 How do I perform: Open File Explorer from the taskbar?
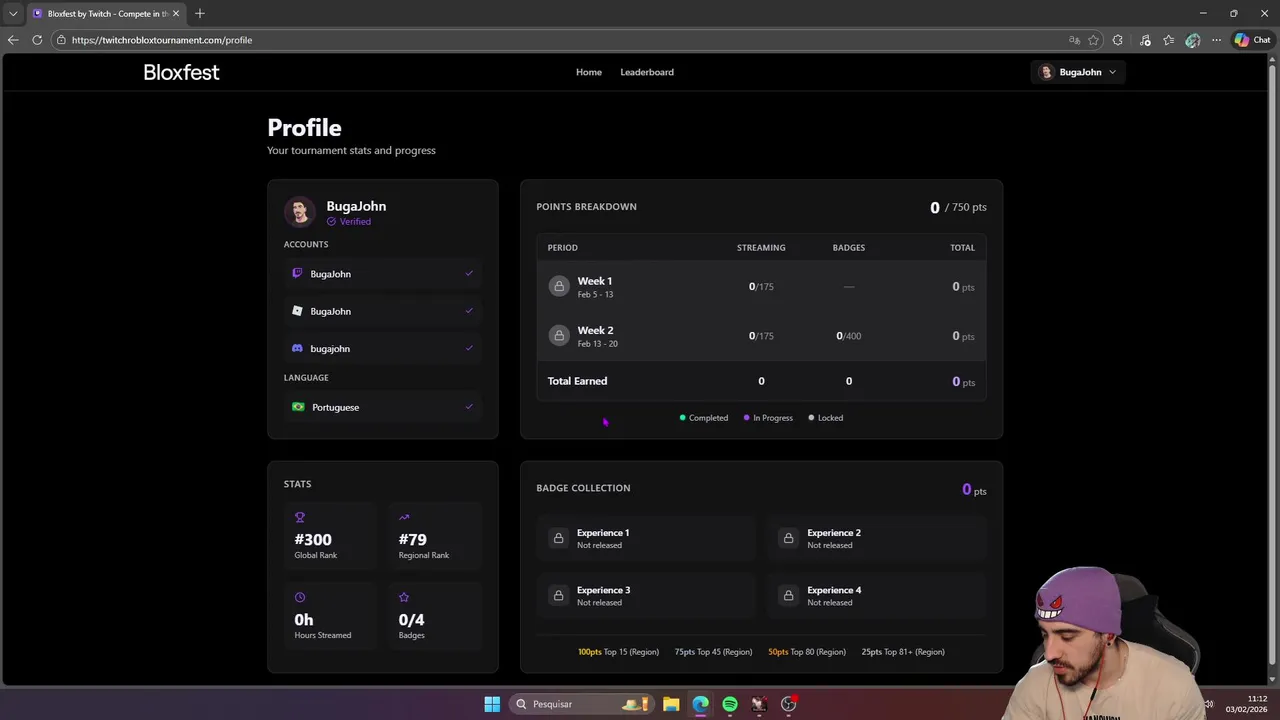[x=671, y=704]
